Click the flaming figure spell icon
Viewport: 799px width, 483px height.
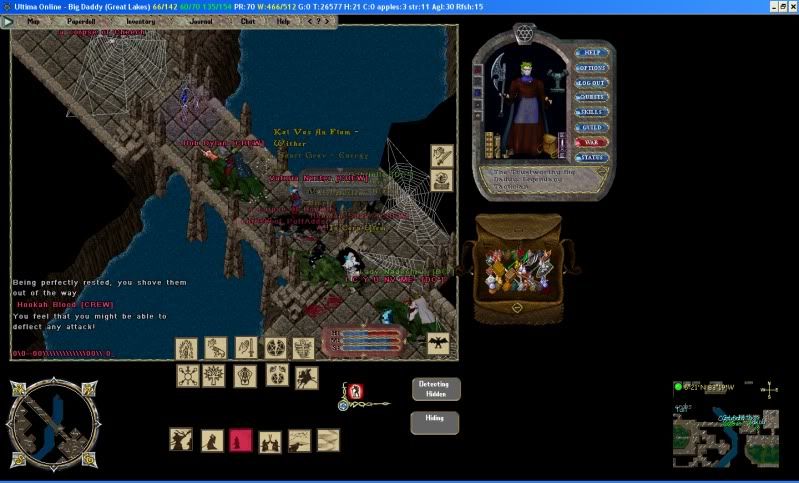click(187, 348)
